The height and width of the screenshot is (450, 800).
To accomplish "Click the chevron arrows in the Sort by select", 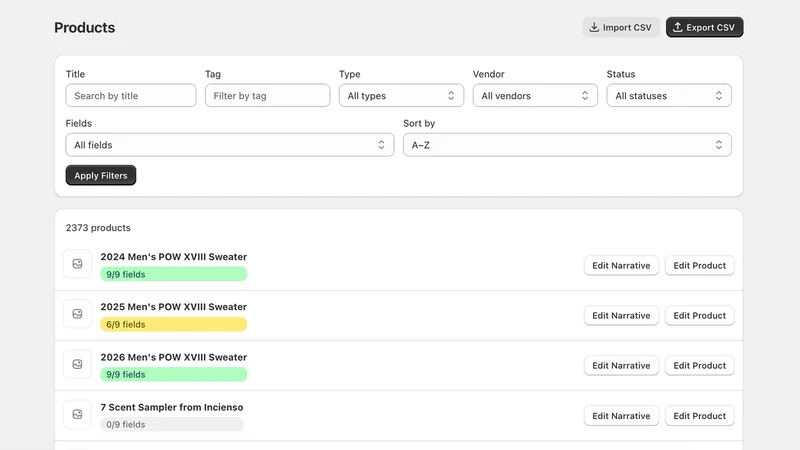I will pyautogui.click(x=718, y=145).
